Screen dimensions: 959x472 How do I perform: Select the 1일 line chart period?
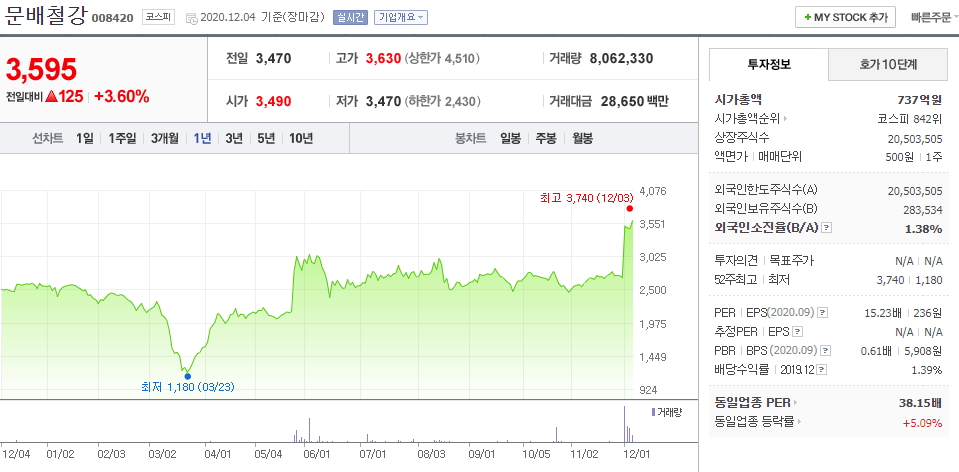(x=85, y=138)
